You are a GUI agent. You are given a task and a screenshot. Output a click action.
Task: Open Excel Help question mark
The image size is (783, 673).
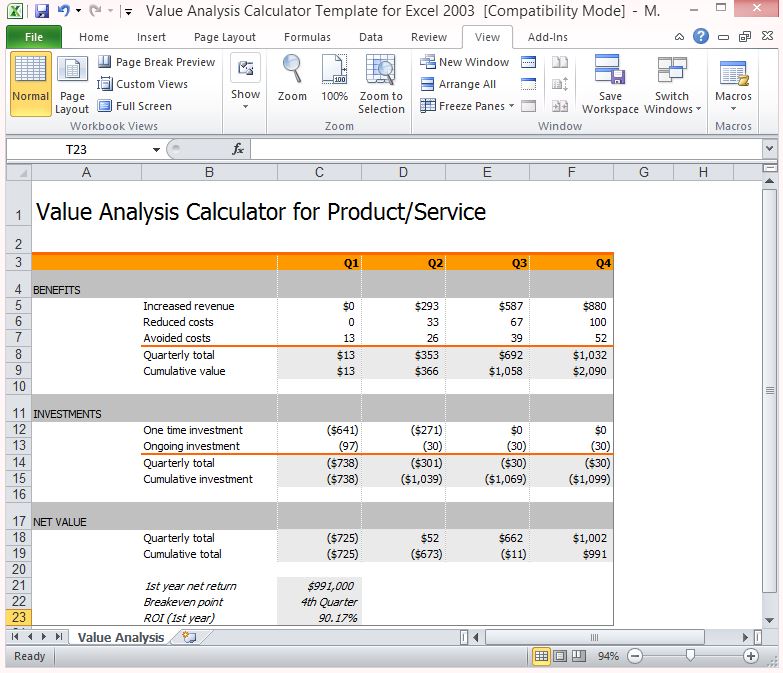point(701,36)
